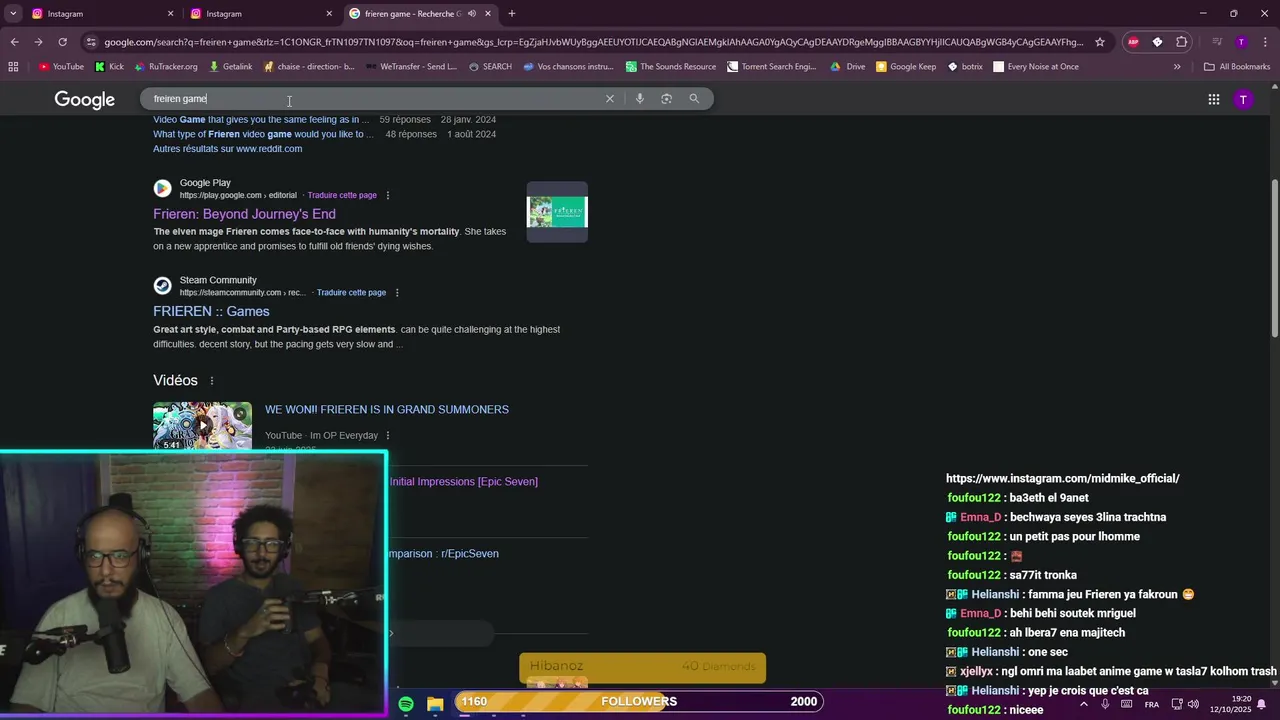The width and height of the screenshot is (1280, 720).
Task: Open Chrome three-dot menu
Action: point(1264,42)
